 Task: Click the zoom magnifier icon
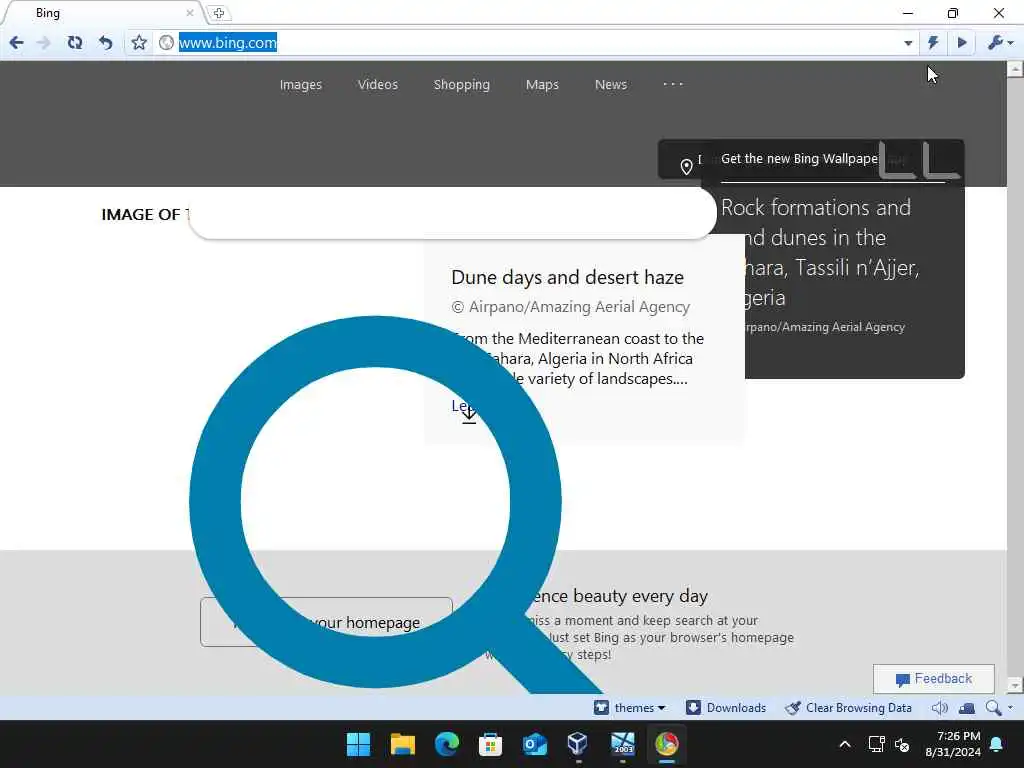[x=993, y=708]
